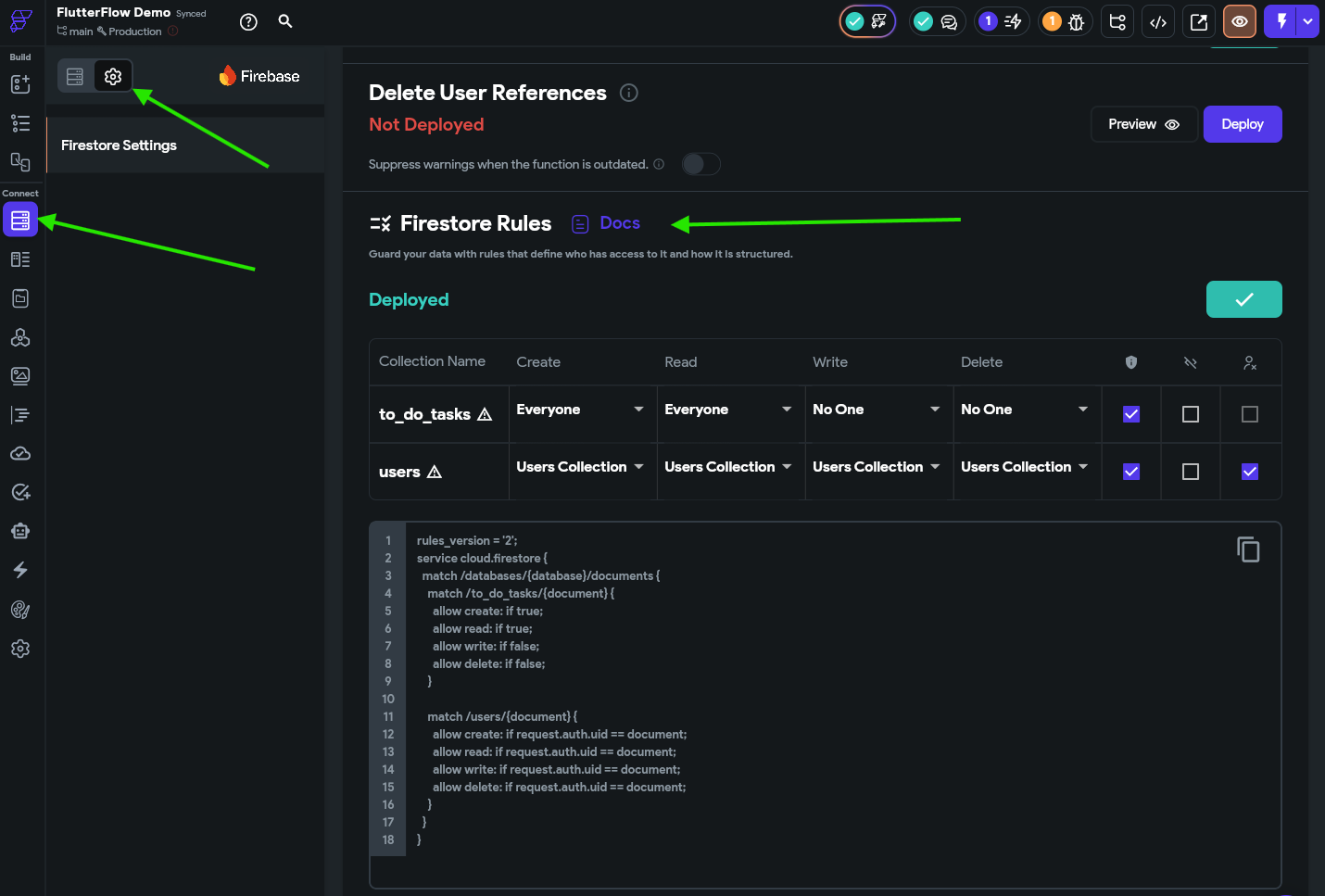Viewport: 1325px width, 896px height.
Task: Open the App Values sidebar icon
Action: click(x=20, y=298)
